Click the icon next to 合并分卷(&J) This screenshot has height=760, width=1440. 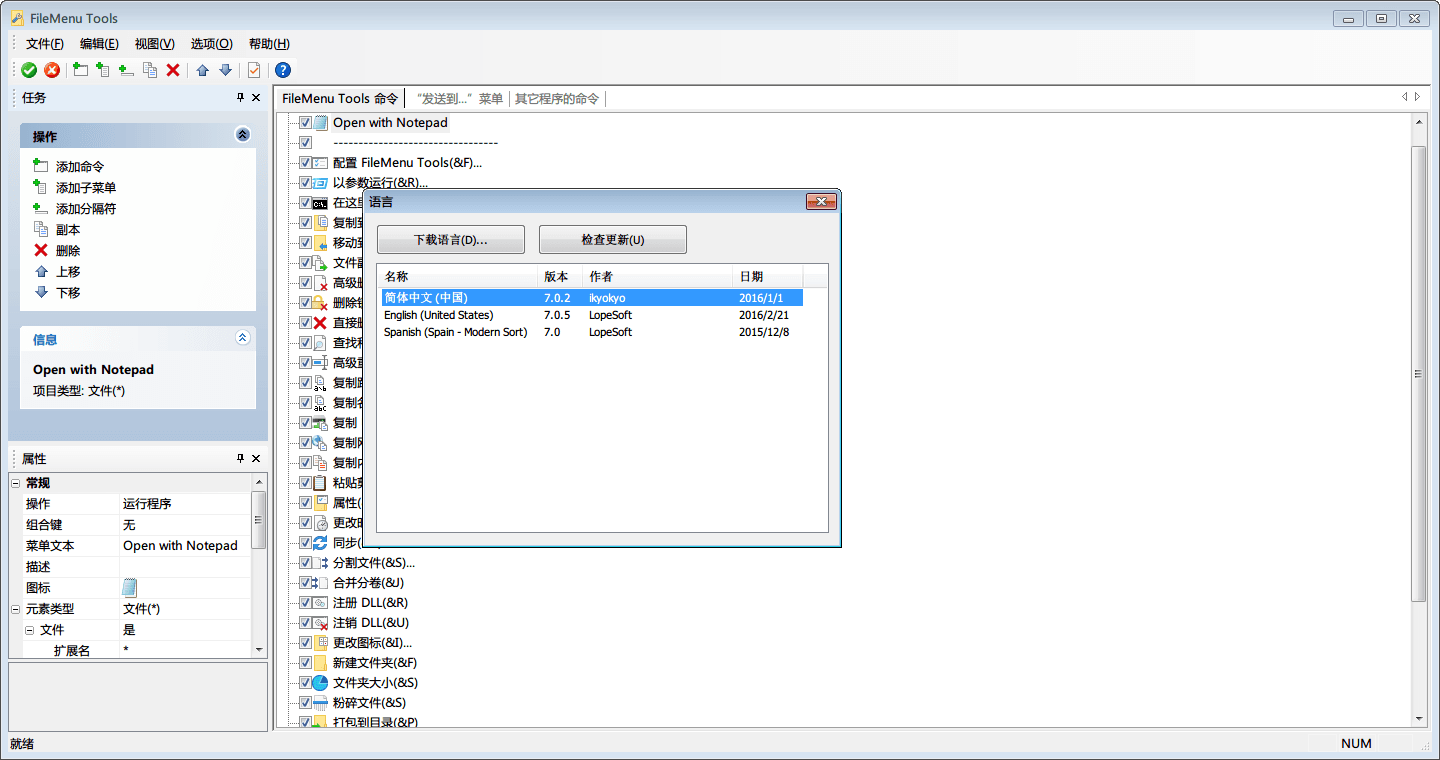tap(321, 583)
